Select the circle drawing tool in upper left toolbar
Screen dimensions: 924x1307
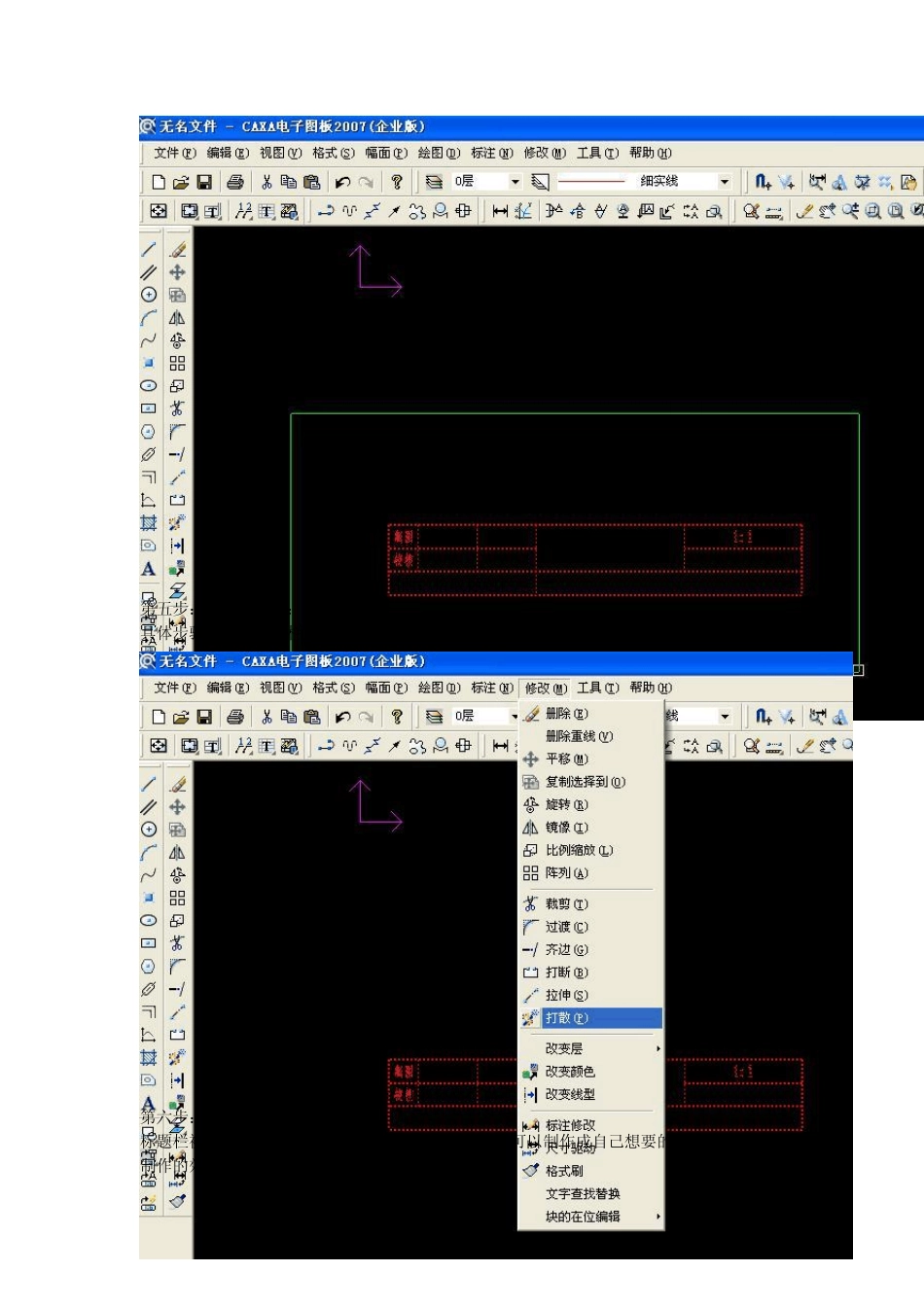(x=149, y=295)
